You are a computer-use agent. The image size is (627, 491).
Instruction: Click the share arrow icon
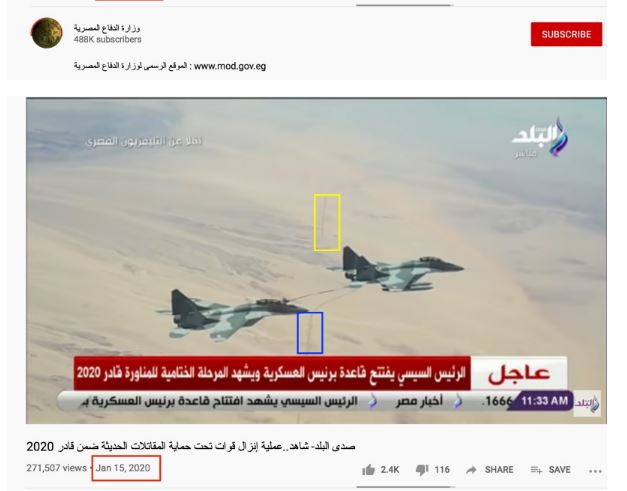click(x=471, y=470)
